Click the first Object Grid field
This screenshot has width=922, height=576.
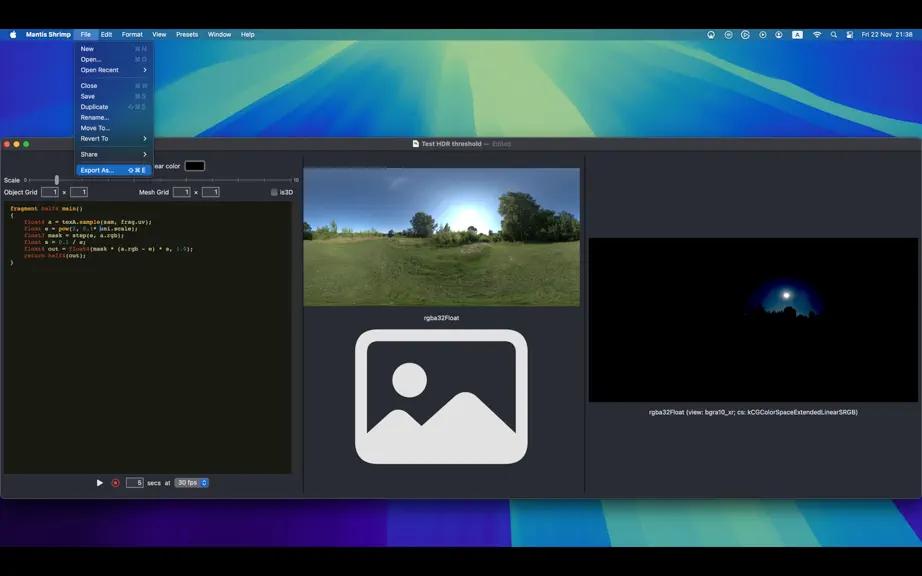tap(50, 192)
